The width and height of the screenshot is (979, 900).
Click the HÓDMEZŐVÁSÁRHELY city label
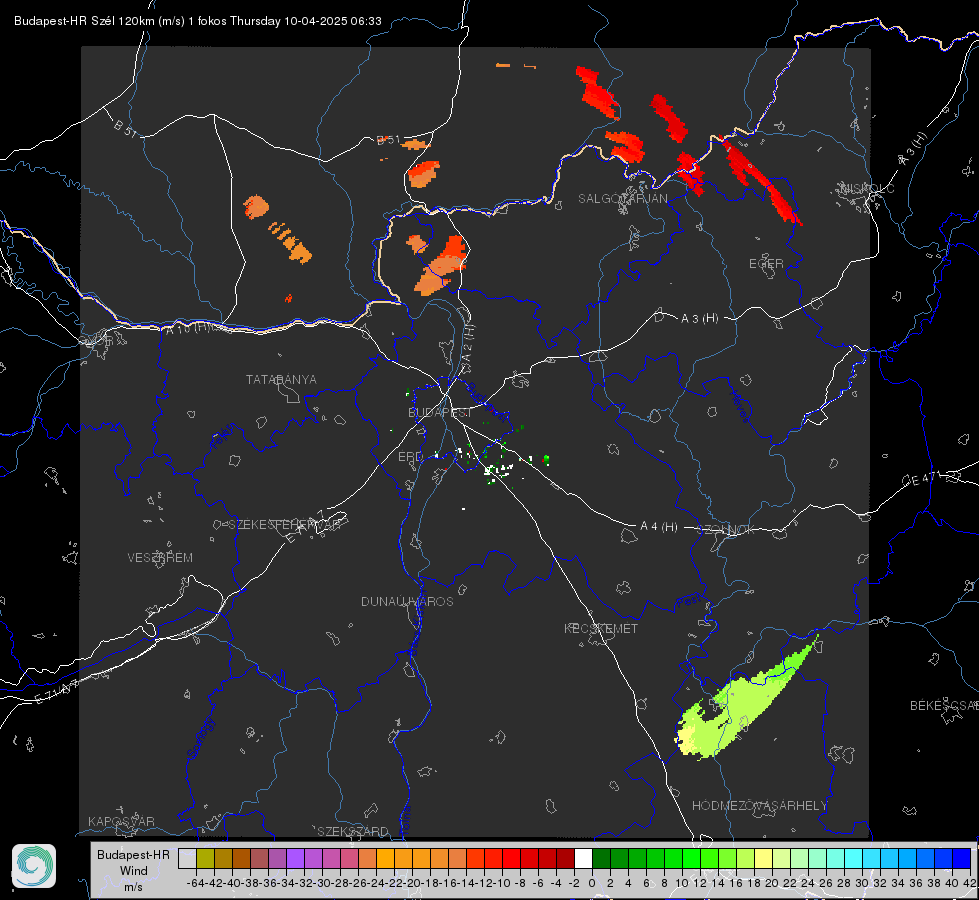[x=759, y=806]
